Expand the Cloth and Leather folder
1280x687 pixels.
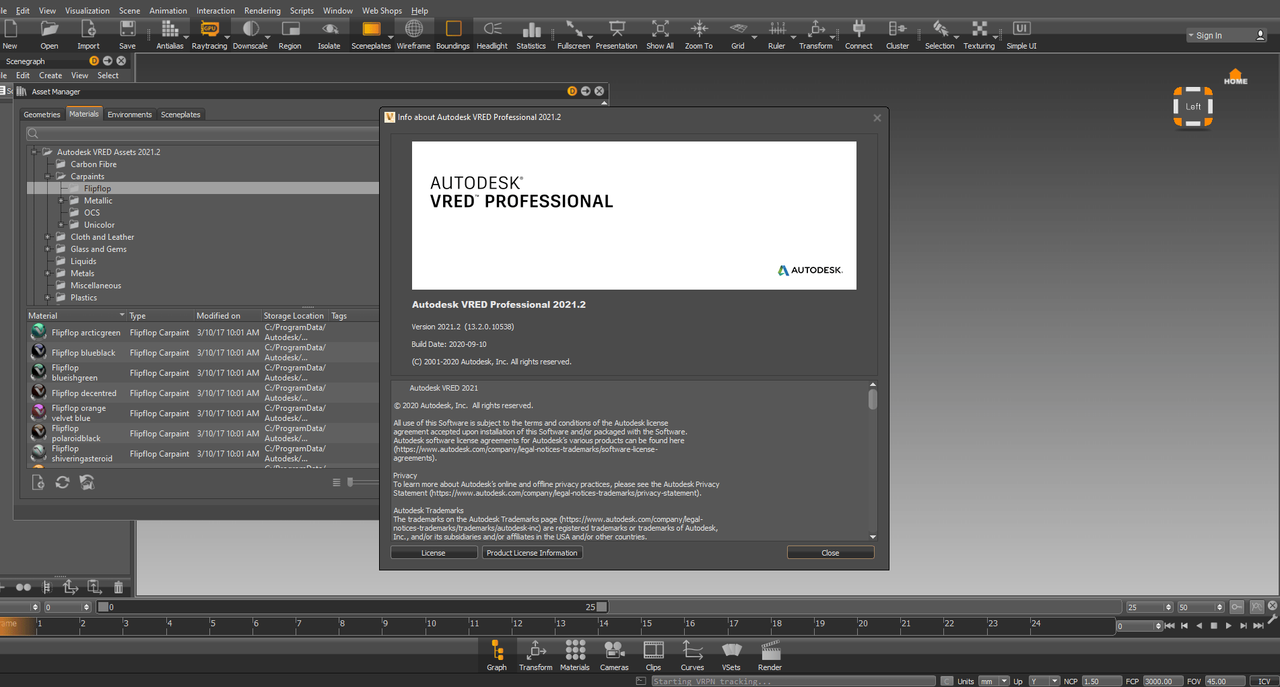[x=47, y=237]
